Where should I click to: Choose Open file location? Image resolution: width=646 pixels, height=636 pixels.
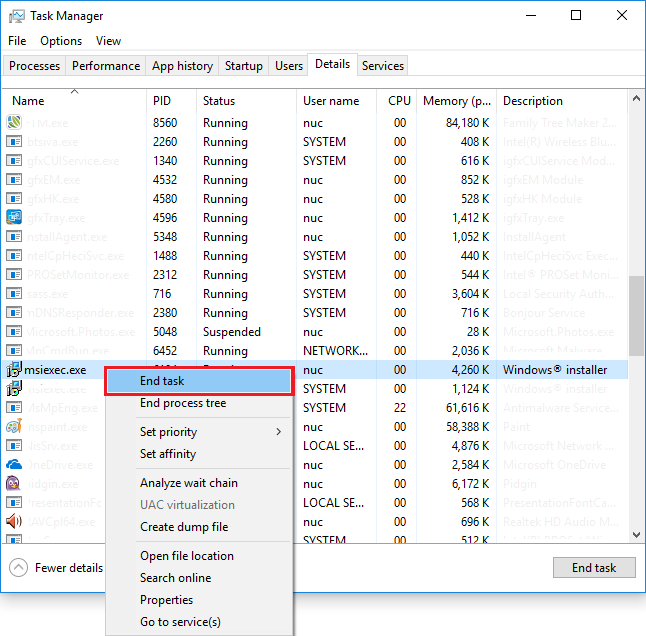(199, 556)
